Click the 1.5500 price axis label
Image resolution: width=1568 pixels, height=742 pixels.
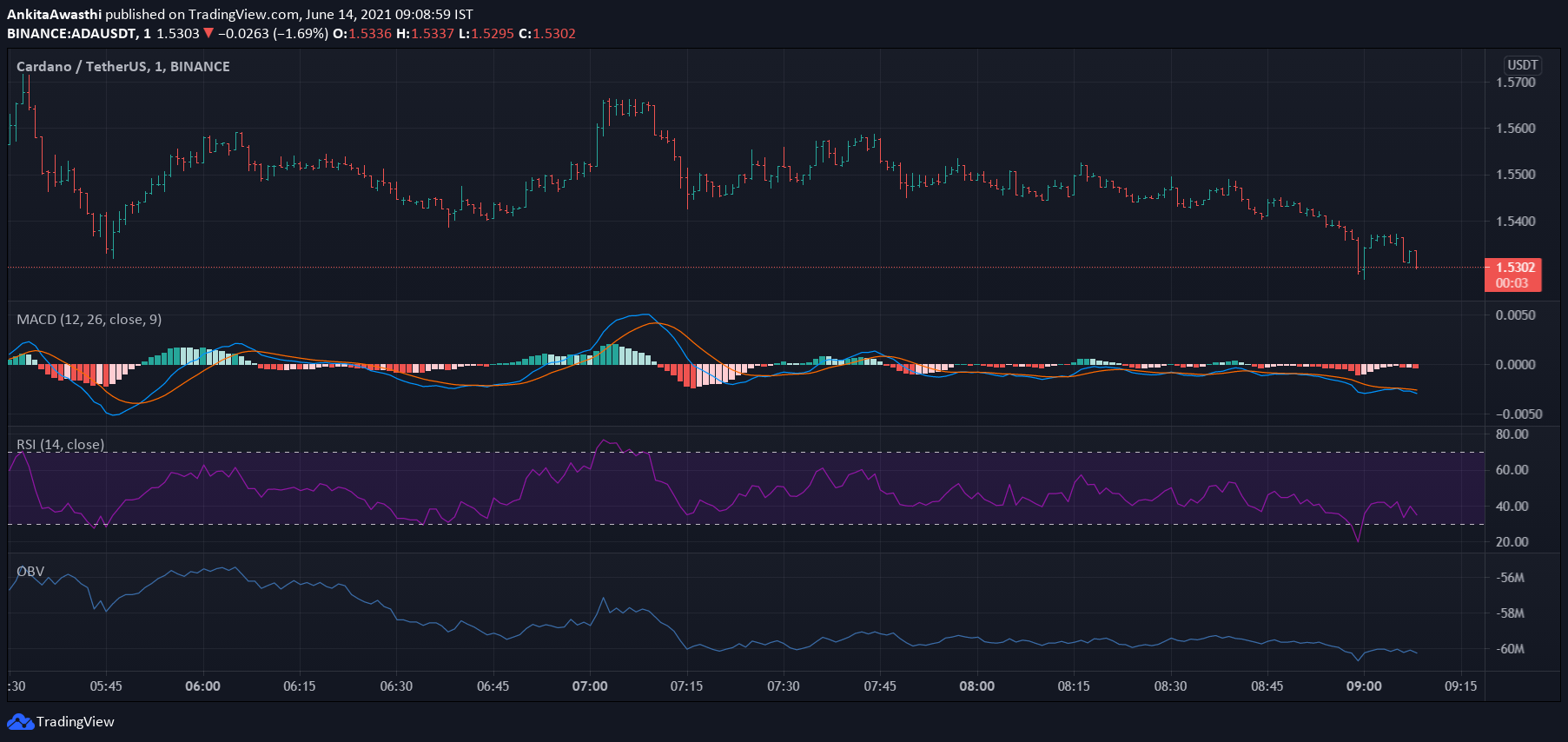(x=1516, y=175)
